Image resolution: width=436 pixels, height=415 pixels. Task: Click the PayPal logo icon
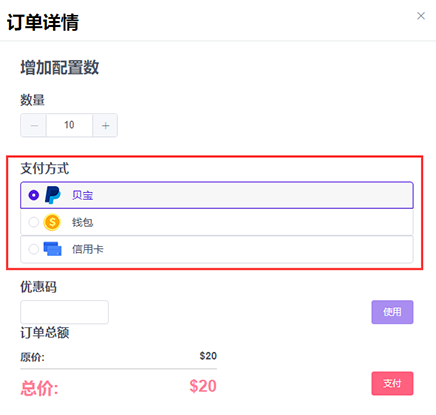pos(53,195)
